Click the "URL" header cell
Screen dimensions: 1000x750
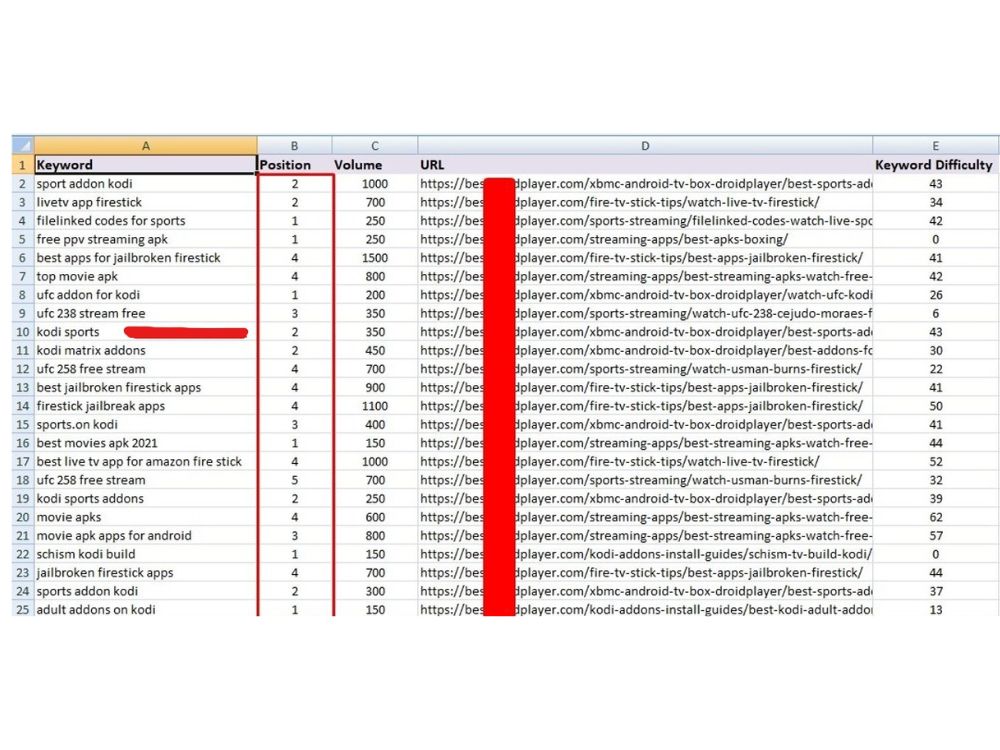pos(645,165)
